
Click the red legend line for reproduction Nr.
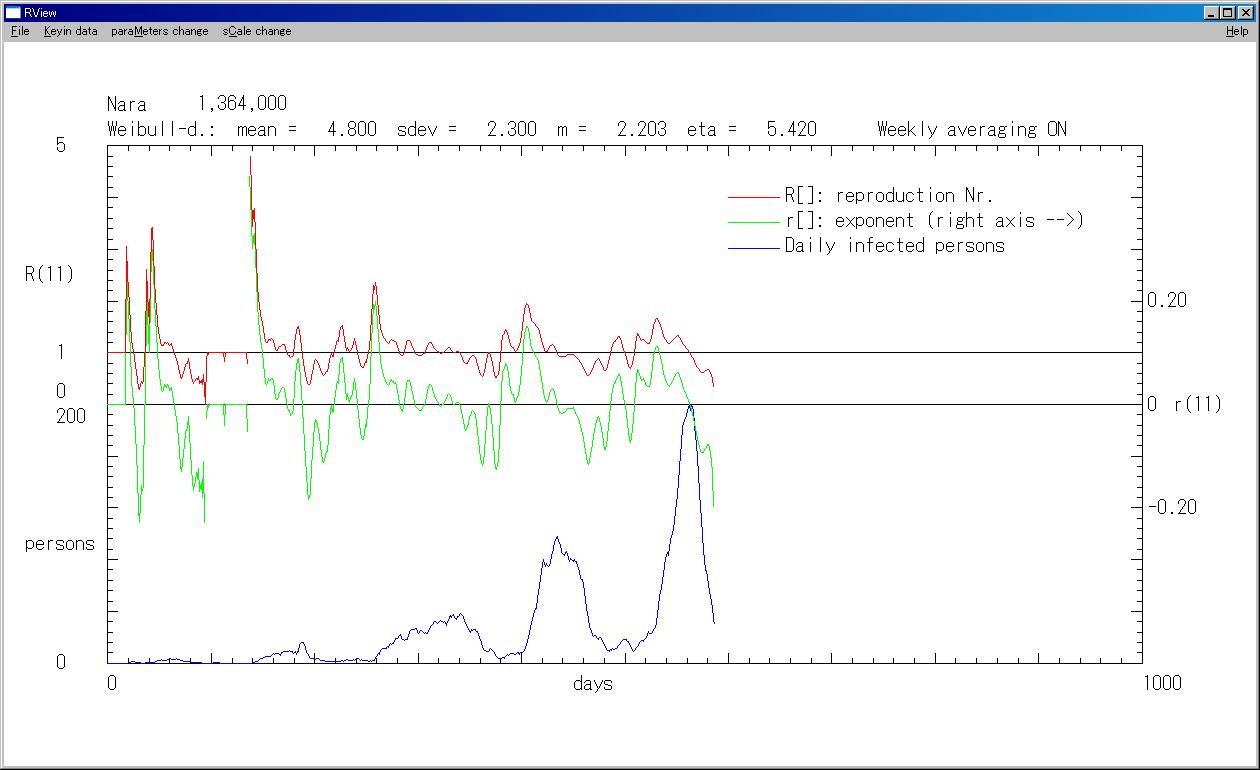click(754, 197)
